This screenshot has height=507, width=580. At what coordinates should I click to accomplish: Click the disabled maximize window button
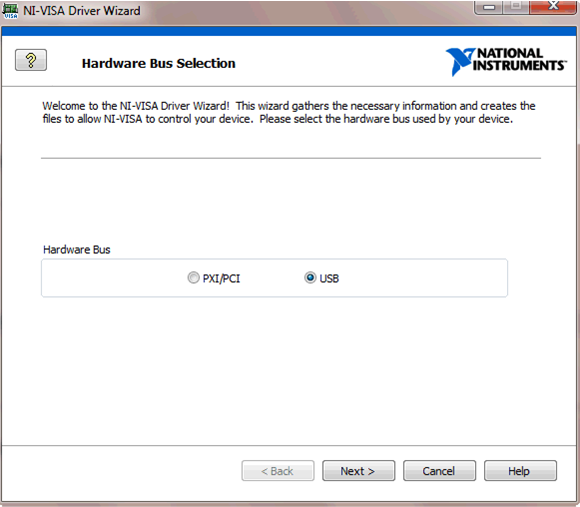[x=516, y=6]
